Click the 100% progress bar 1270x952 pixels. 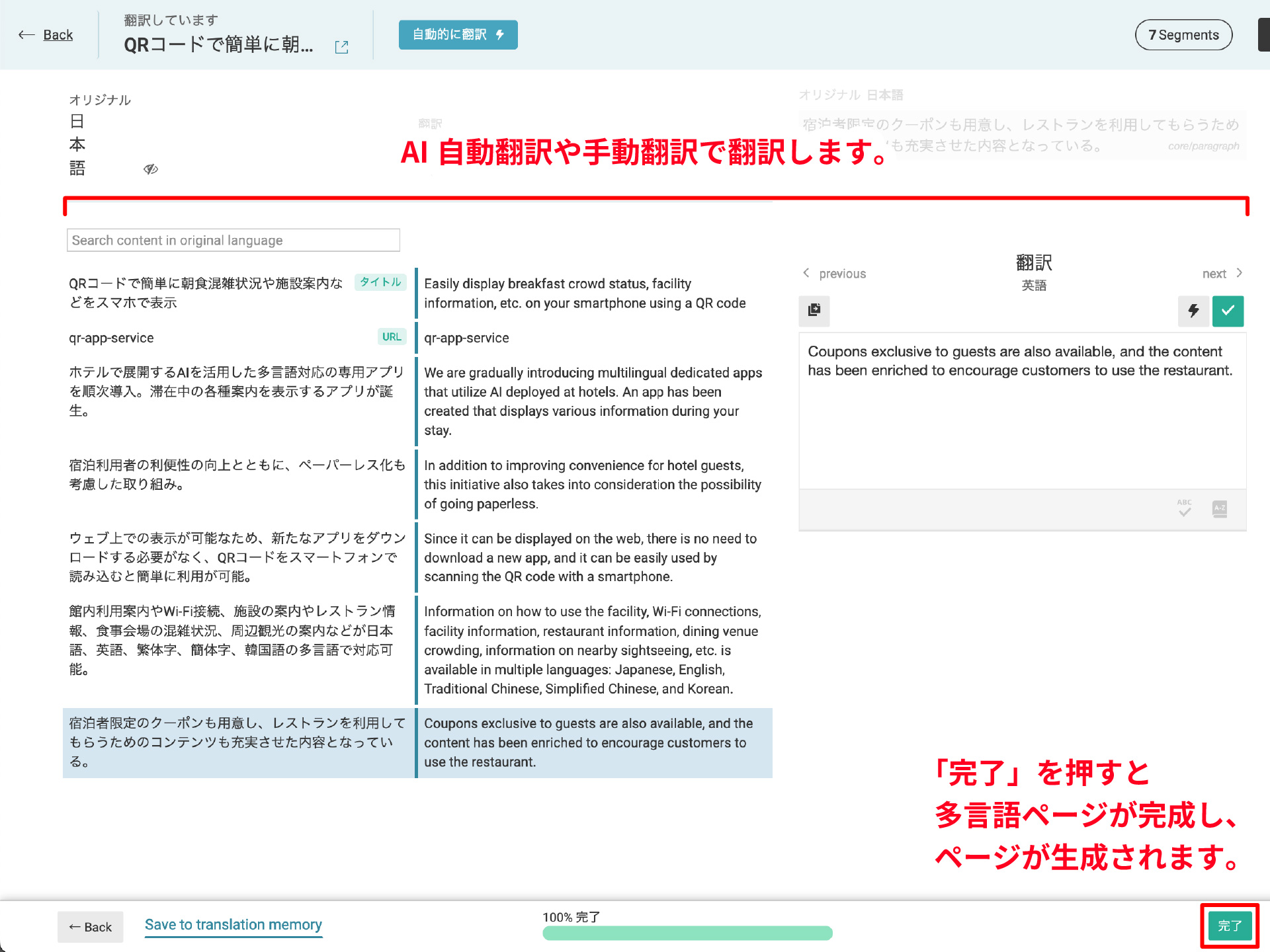tap(687, 933)
